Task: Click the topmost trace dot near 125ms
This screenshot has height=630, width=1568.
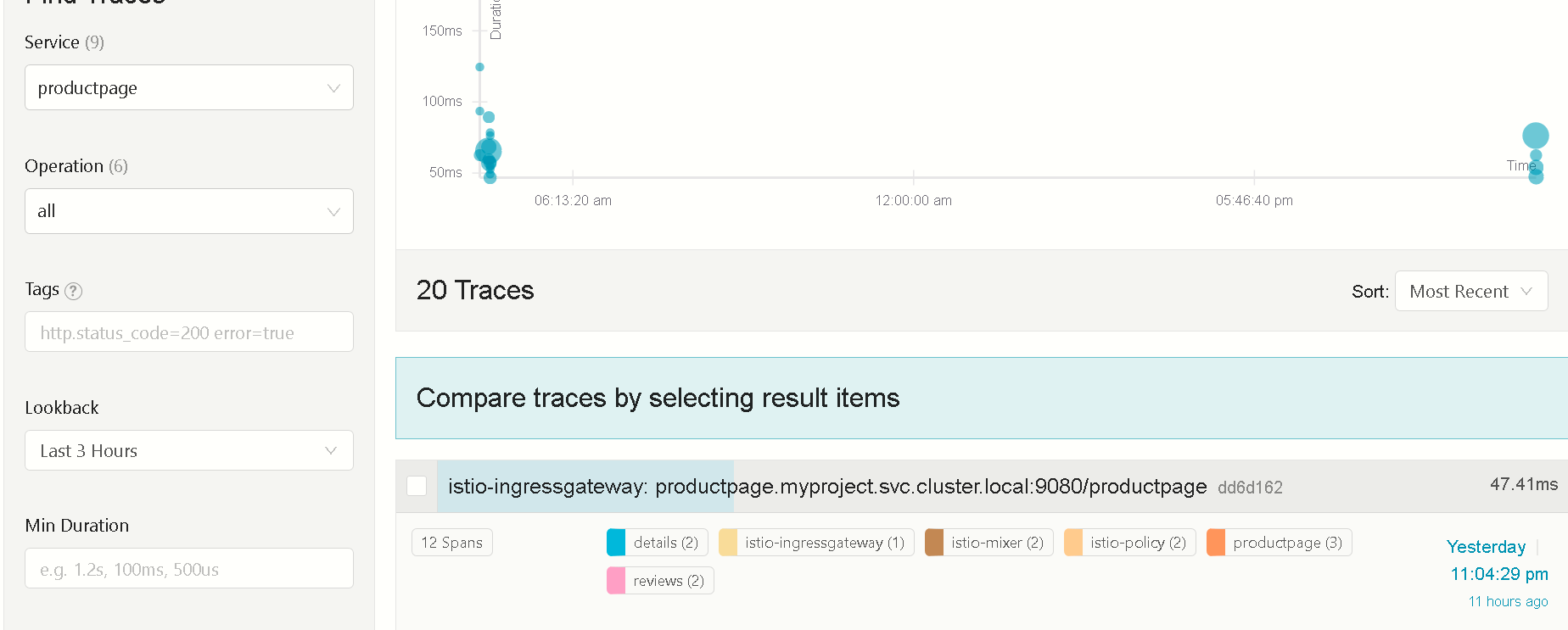Action: [479, 67]
